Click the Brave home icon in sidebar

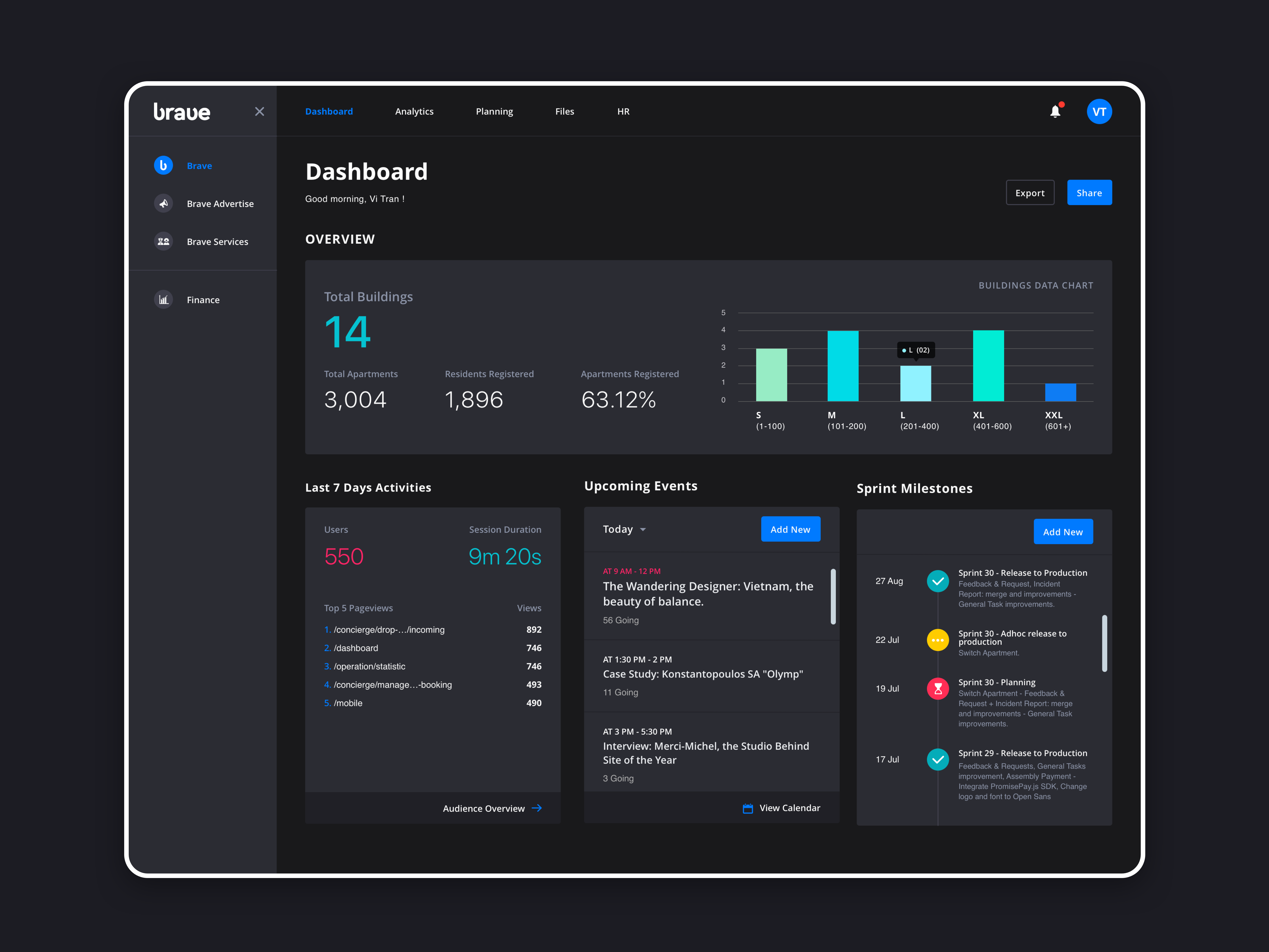point(163,164)
